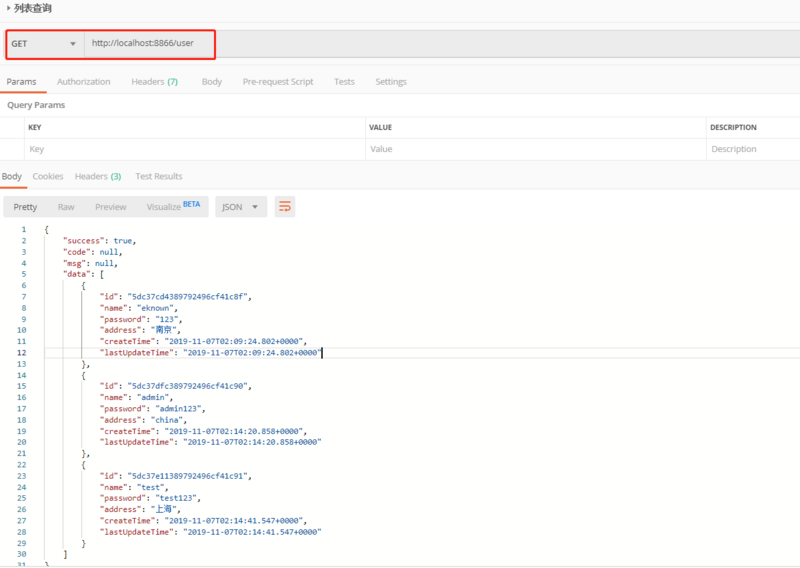This screenshot has height=568, width=800.
Task: Click the query param Key input
Action: point(195,149)
